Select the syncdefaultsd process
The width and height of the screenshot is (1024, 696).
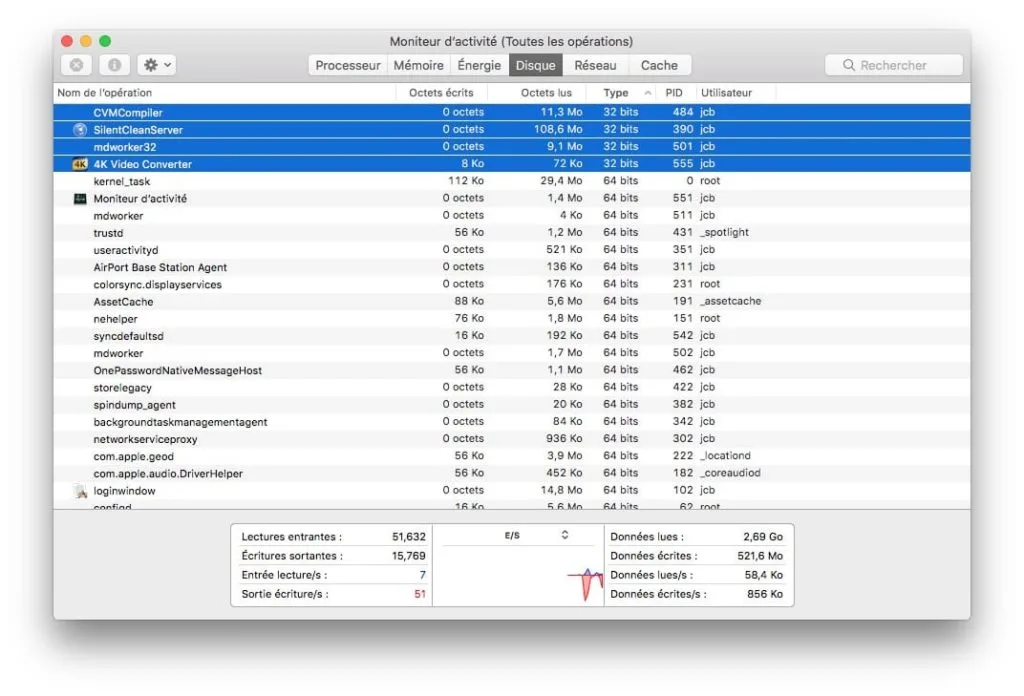(x=512, y=336)
